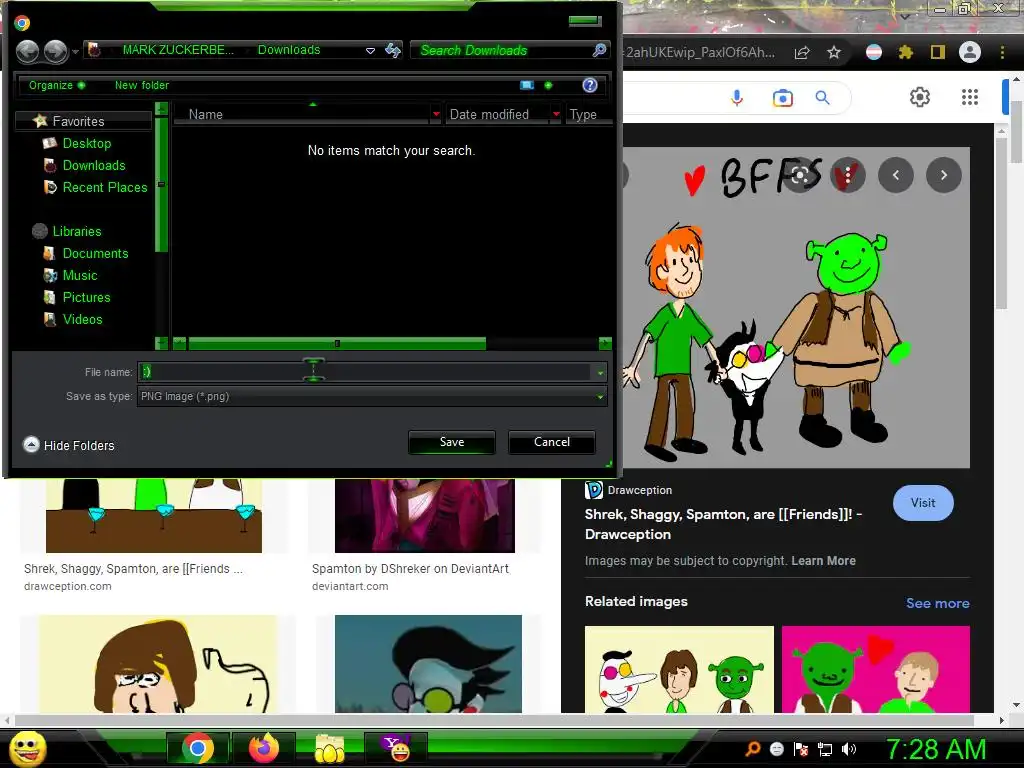Open the Organize menu
Viewport: 1024px width, 768px height.
[x=56, y=85]
